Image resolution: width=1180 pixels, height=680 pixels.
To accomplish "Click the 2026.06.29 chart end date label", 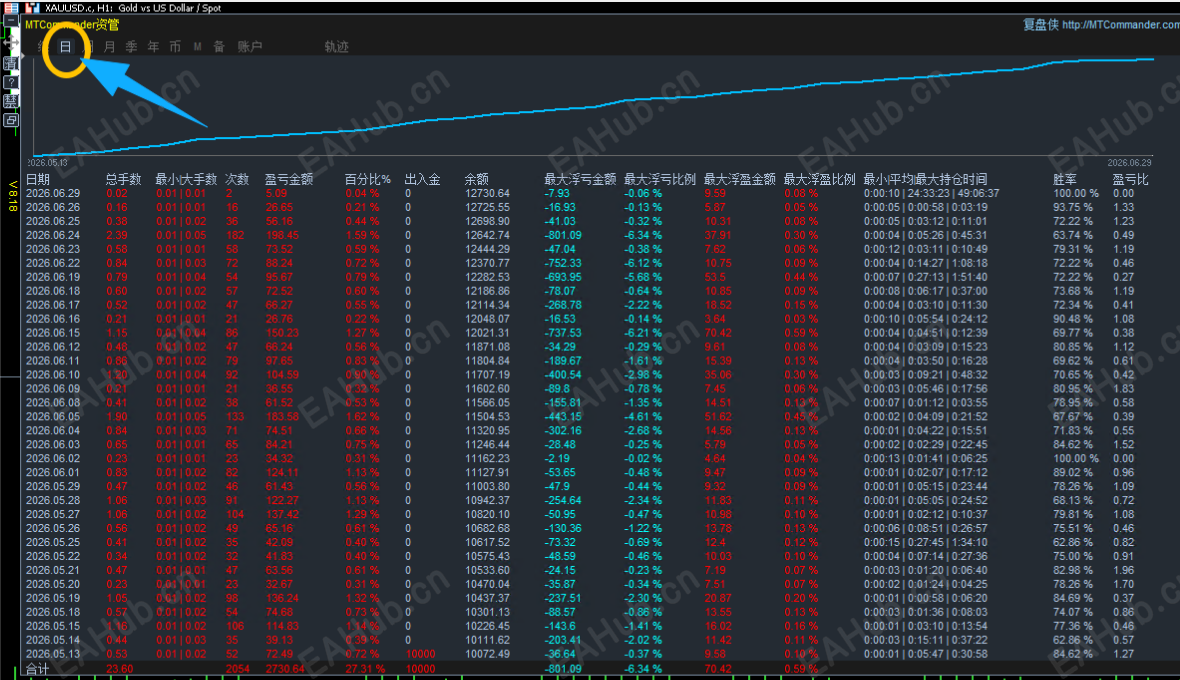I will pos(1129,162).
